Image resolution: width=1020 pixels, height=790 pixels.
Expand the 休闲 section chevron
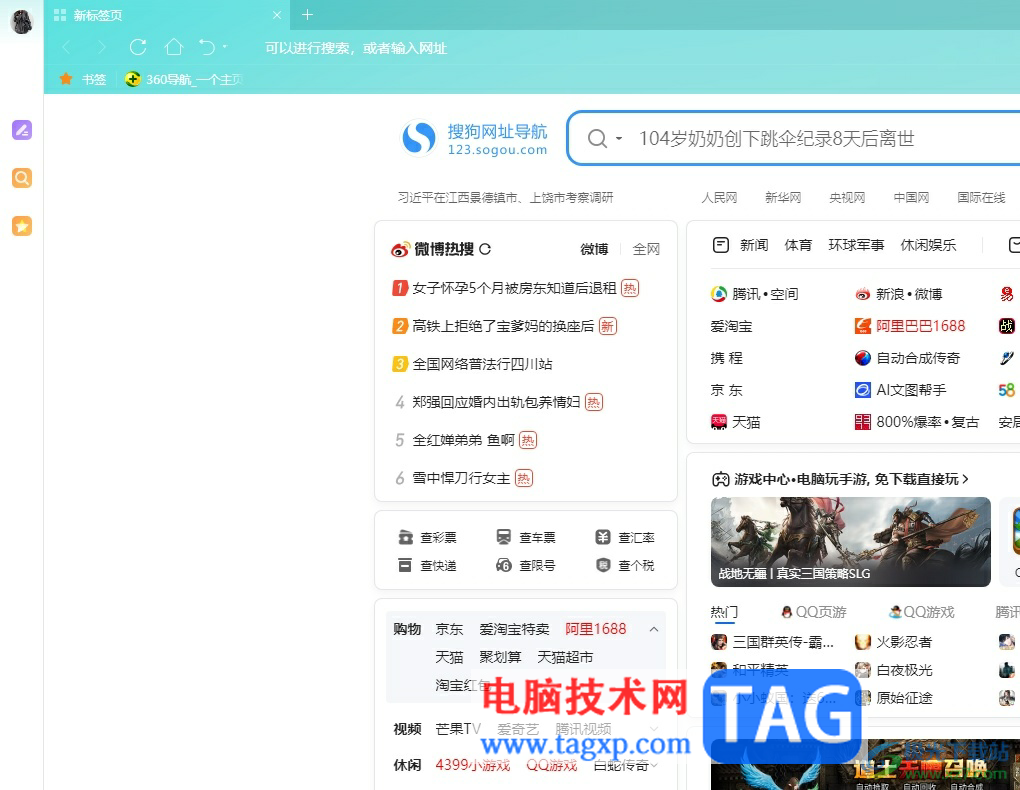click(654, 765)
